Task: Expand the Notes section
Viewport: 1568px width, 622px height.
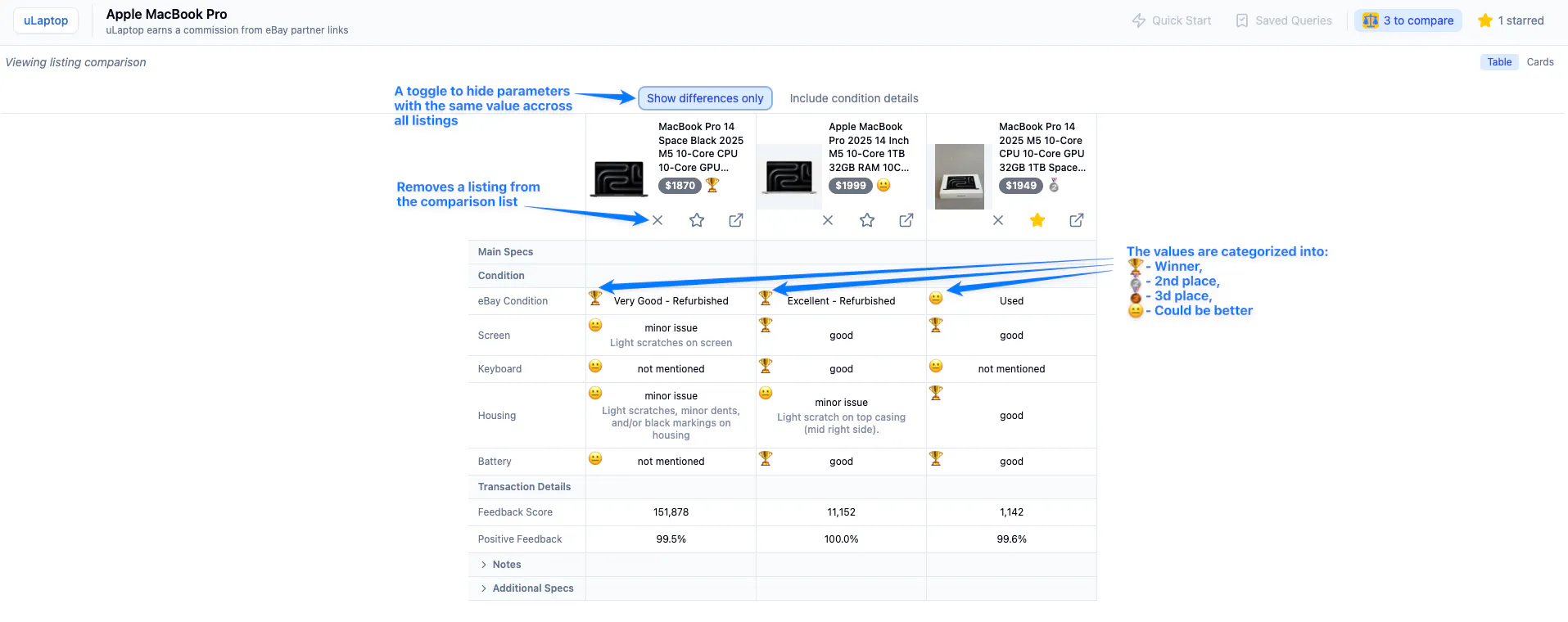Action: 501,565
